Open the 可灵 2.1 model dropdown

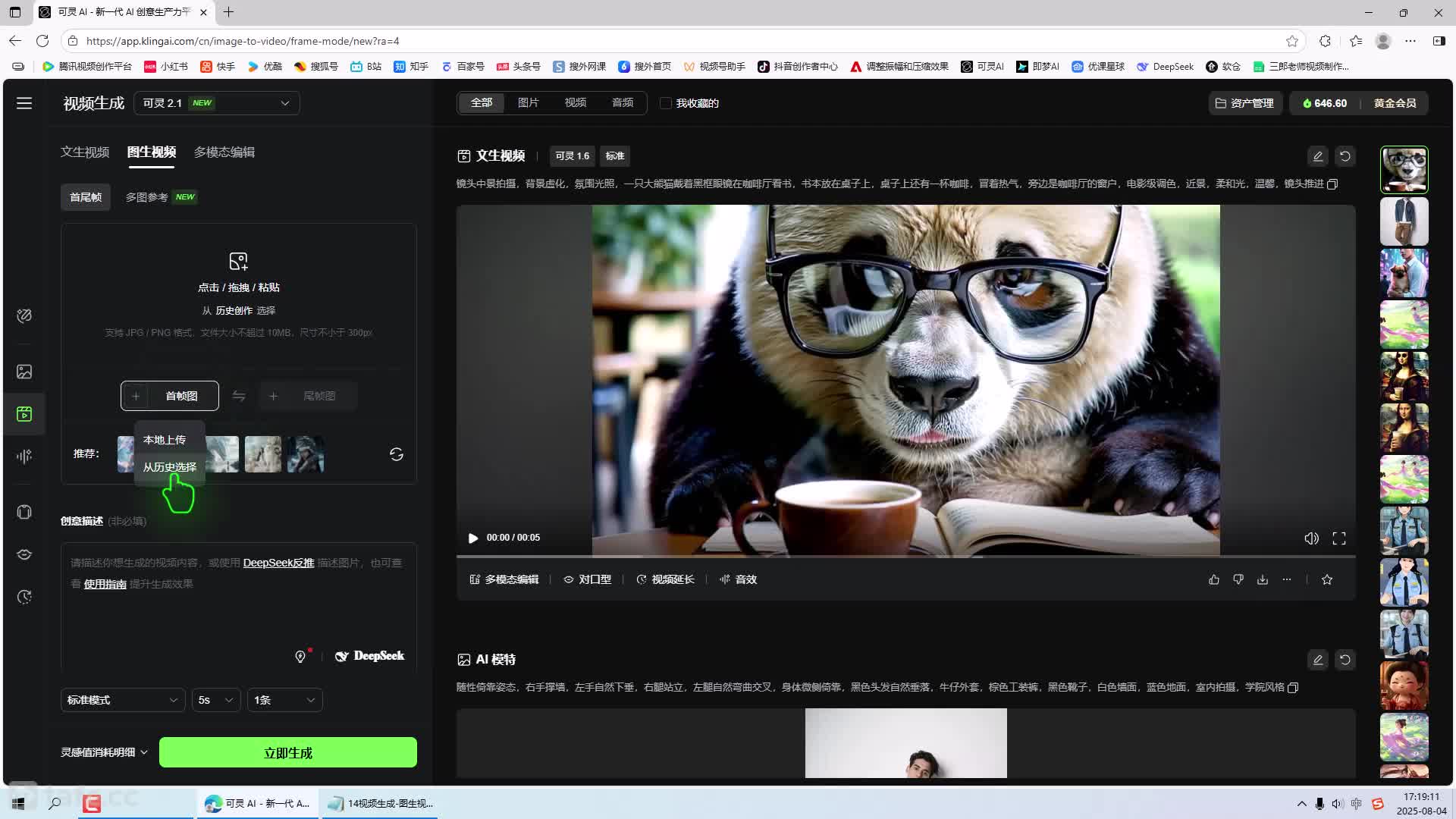217,103
